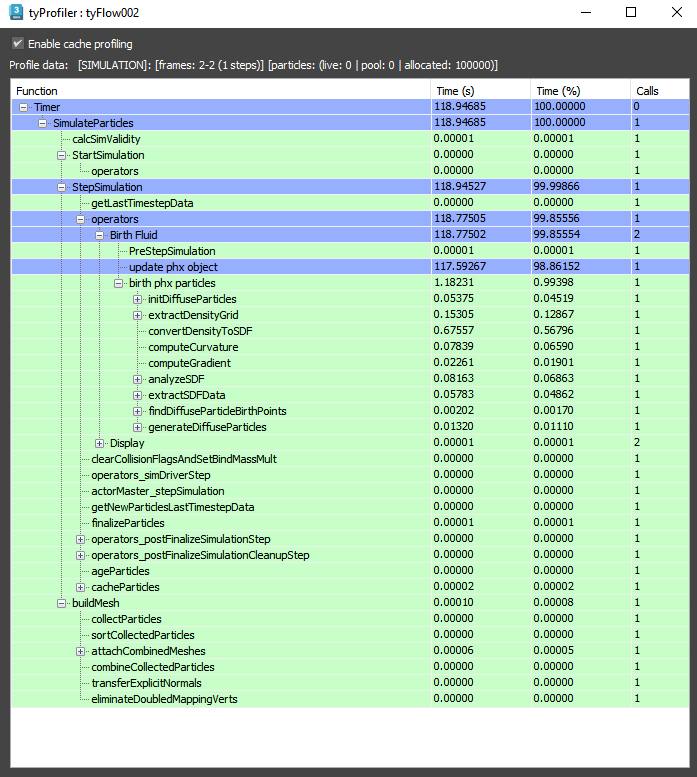697x777 pixels.
Task: Maximize the tyProfiler window
Action: click(x=631, y=12)
